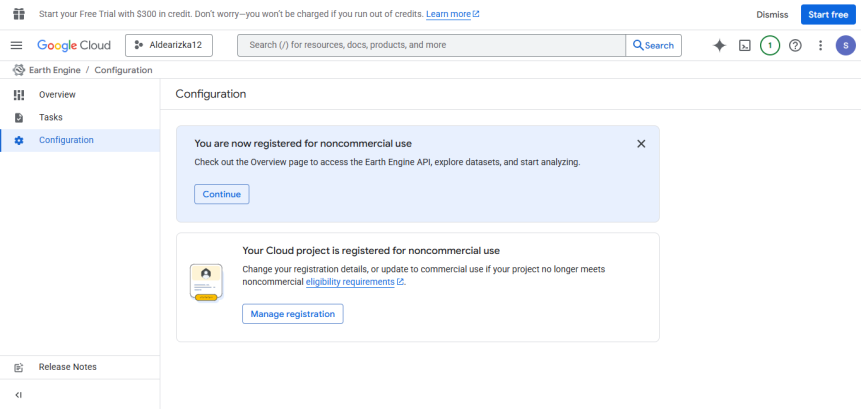Screen dimensions: 861x409
Task: Click Configuration breadcrumb text
Action: pos(124,70)
